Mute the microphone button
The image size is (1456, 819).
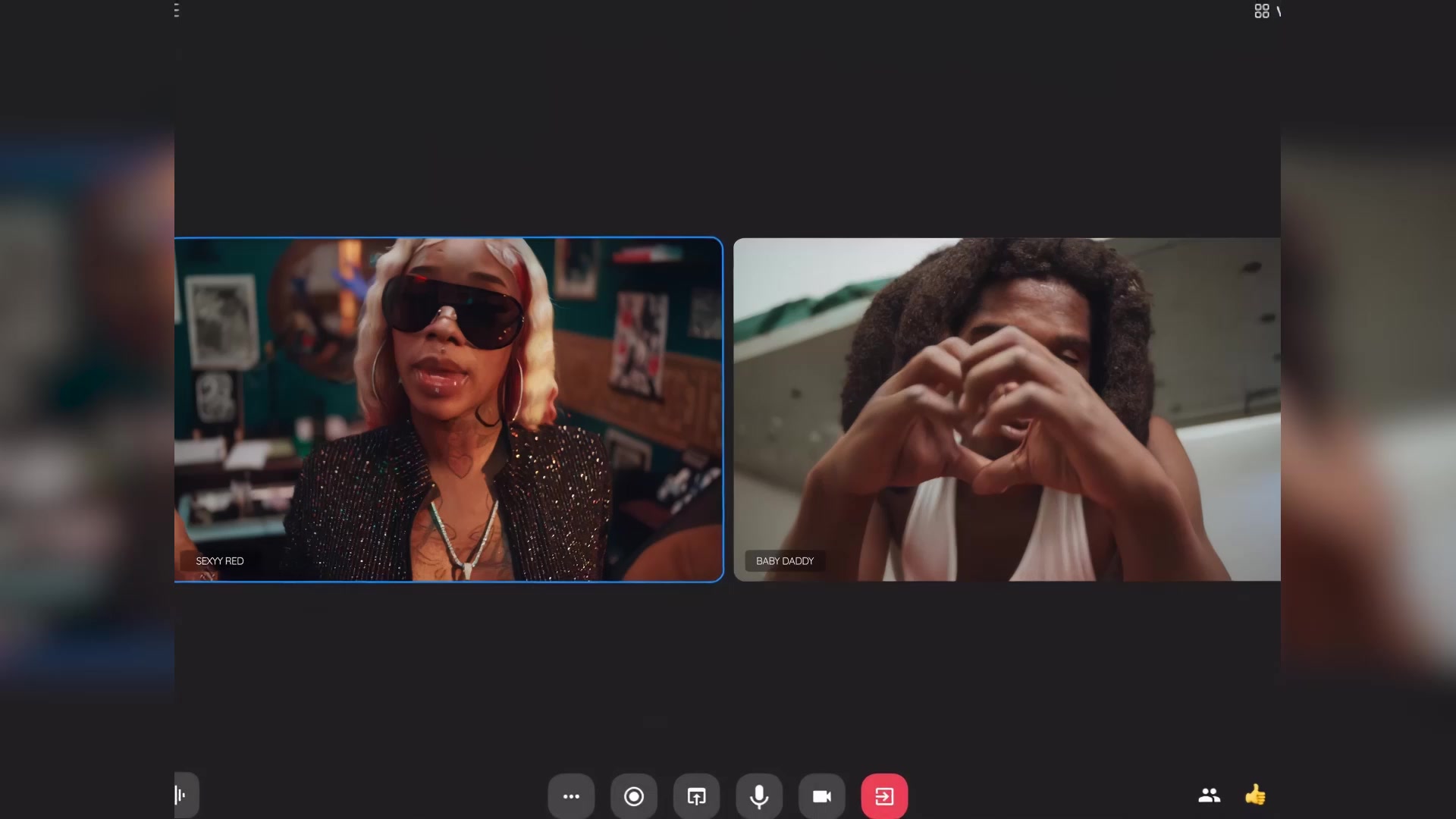[x=759, y=796]
